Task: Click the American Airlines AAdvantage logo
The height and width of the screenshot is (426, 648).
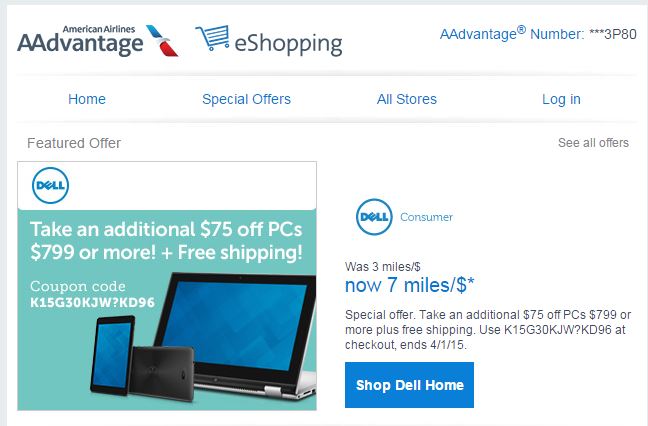Action: pyautogui.click(x=98, y=40)
